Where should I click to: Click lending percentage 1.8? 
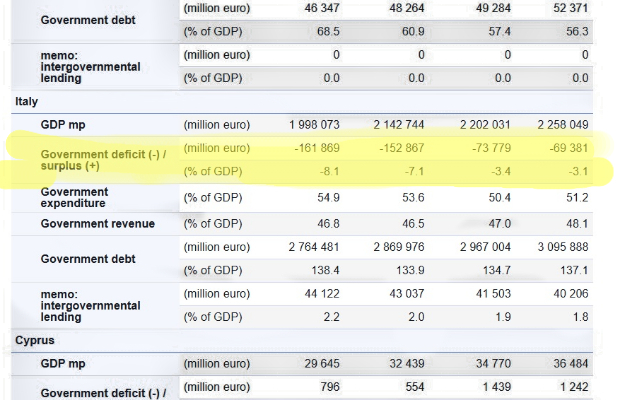[x=580, y=317]
